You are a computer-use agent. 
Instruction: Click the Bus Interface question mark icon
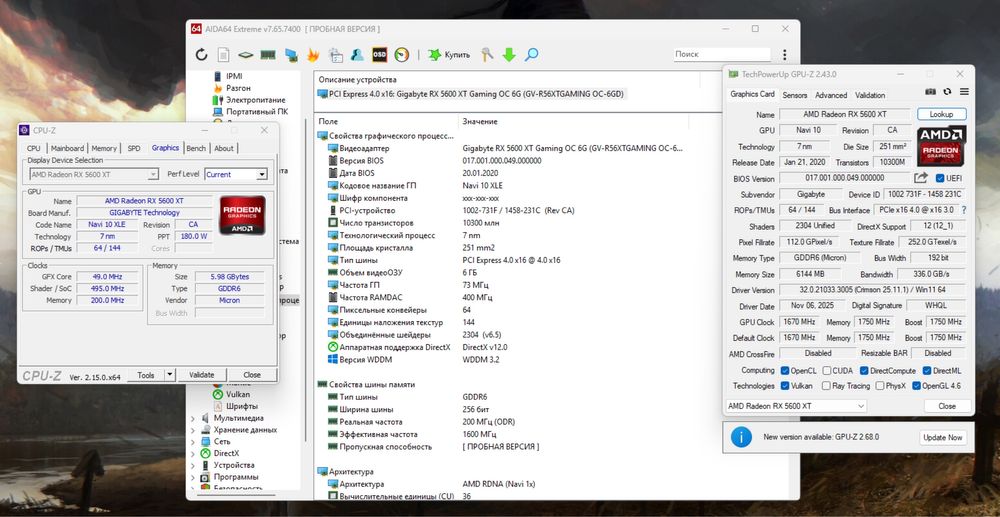tap(964, 210)
